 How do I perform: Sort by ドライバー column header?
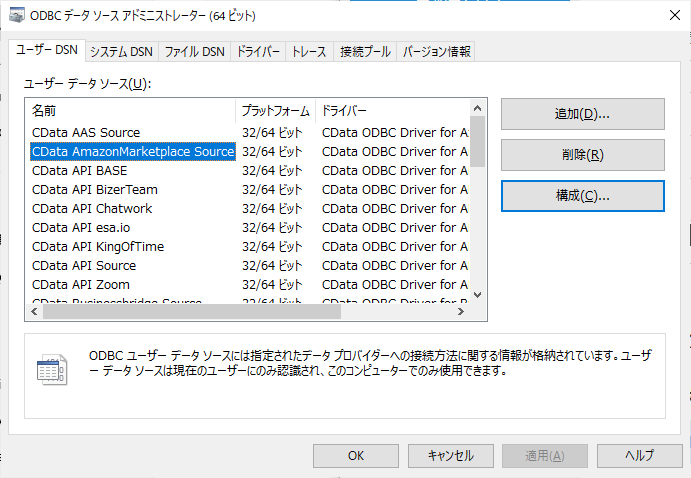[393, 111]
